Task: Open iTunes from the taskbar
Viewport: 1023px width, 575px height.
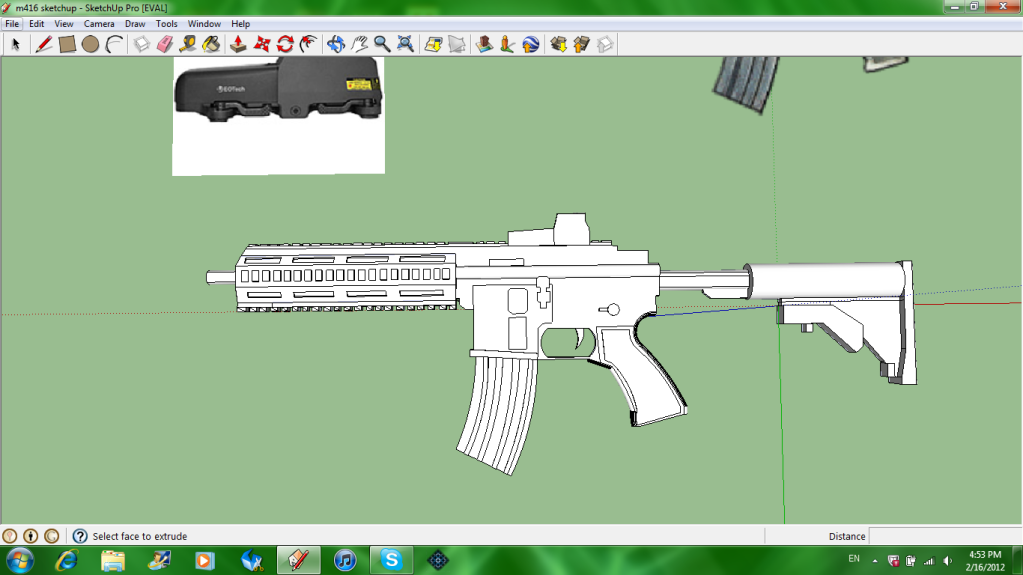Action: pyautogui.click(x=345, y=560)
